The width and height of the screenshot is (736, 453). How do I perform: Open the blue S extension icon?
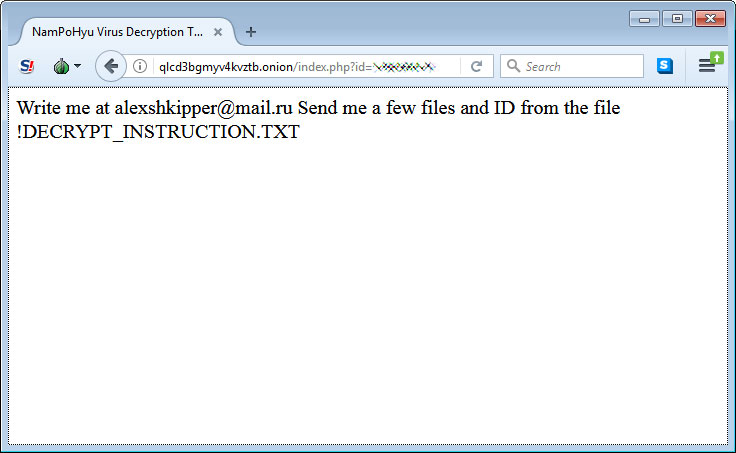(665, 66)
